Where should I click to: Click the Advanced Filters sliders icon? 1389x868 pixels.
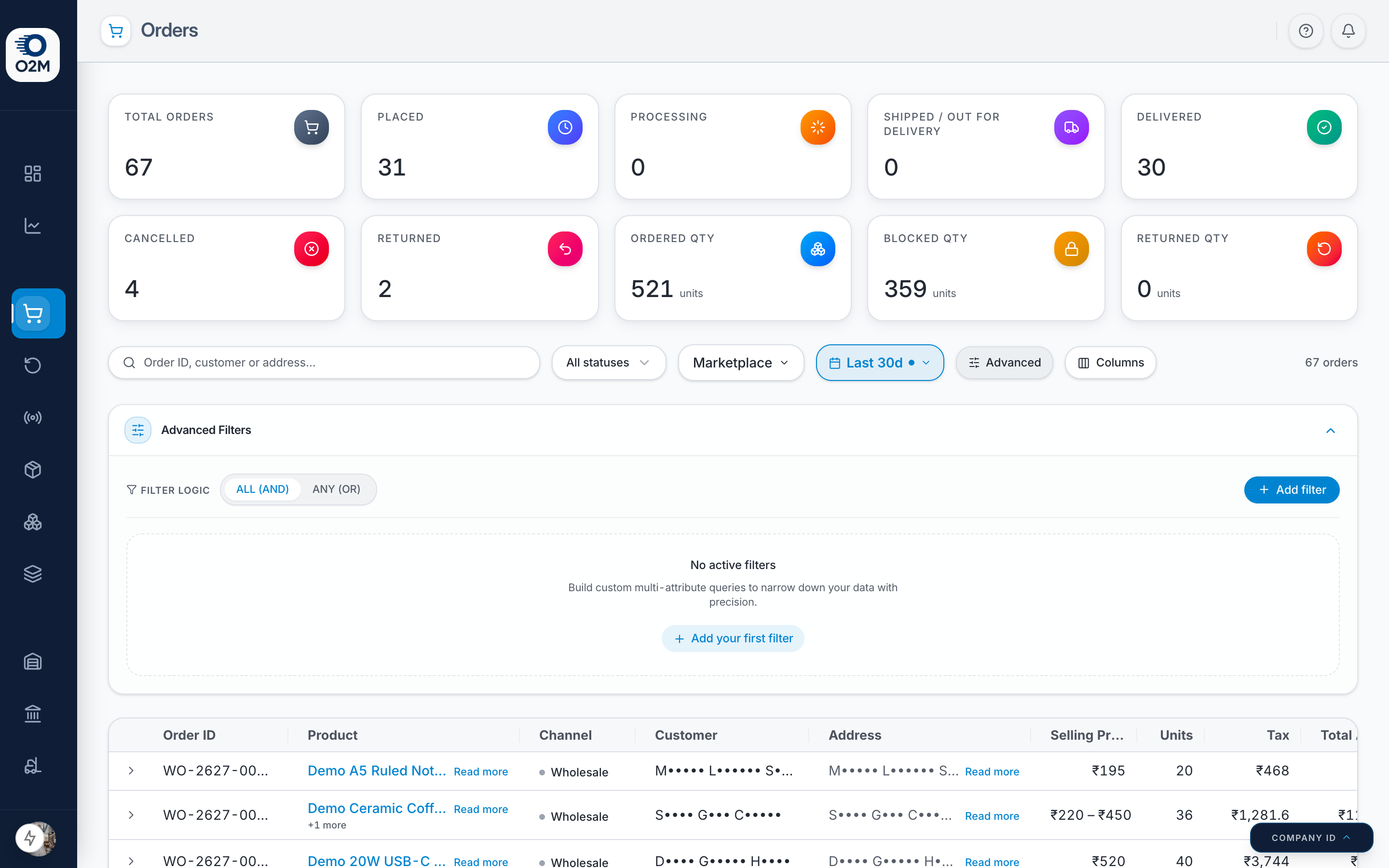pos(138,430)
